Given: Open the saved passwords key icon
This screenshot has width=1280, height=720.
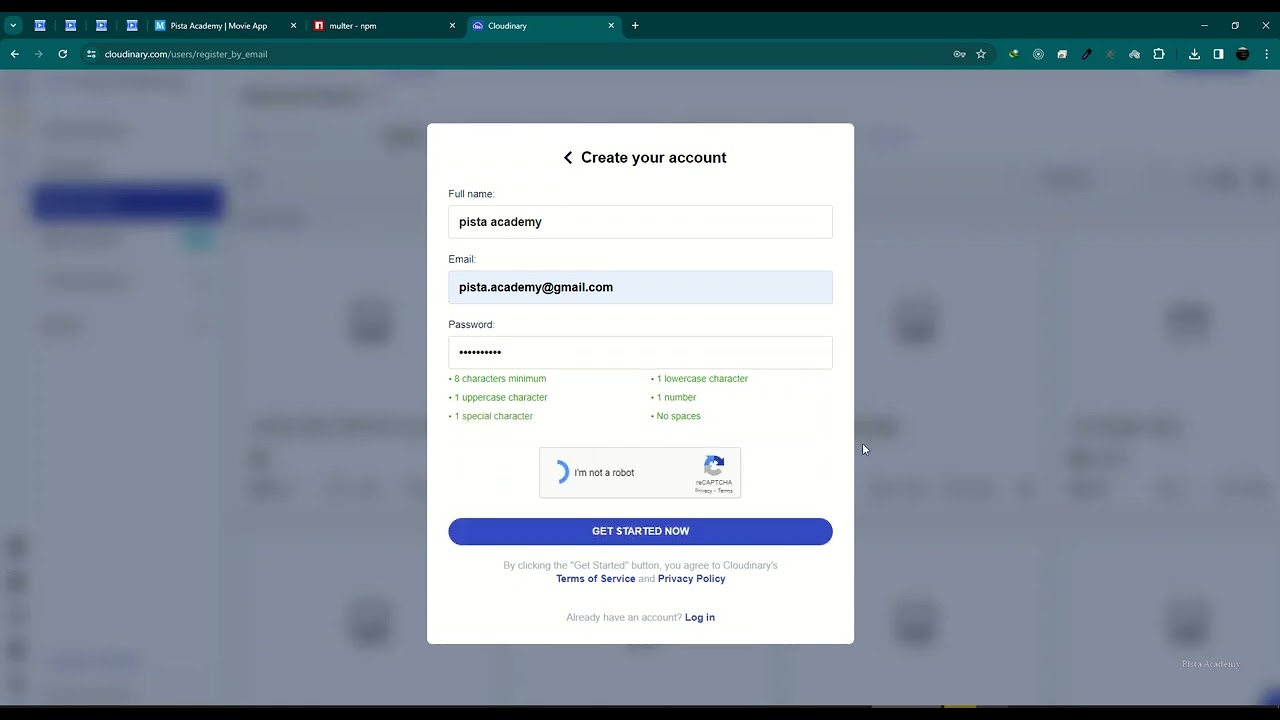Looking at the screenshot, I should click(x=960, y=54).
